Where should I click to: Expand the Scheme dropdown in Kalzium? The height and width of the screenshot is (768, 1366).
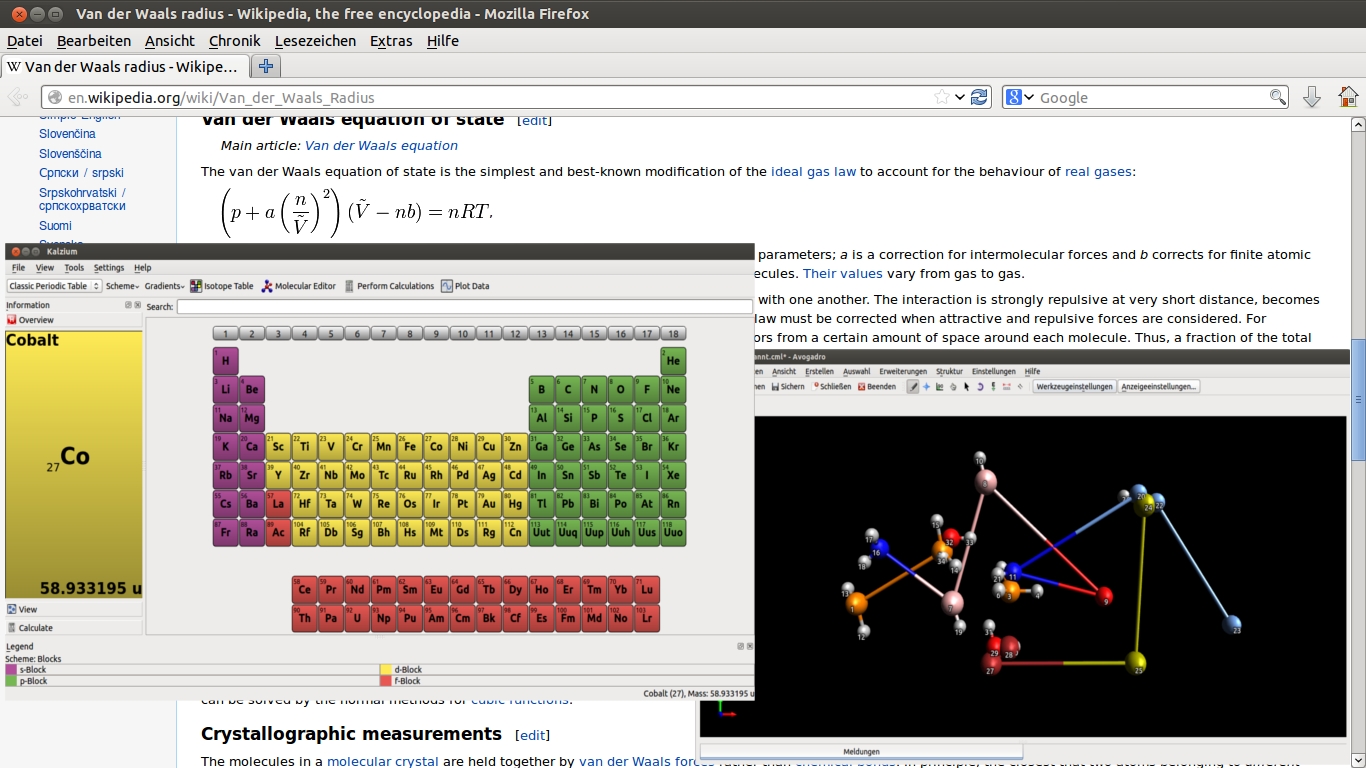click(x=124, y=286)
